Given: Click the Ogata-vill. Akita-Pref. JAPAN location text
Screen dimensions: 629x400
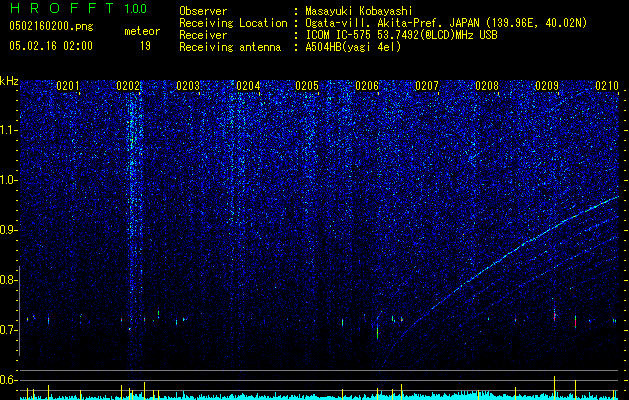Looking at the screenshot, I should [446, 23].
